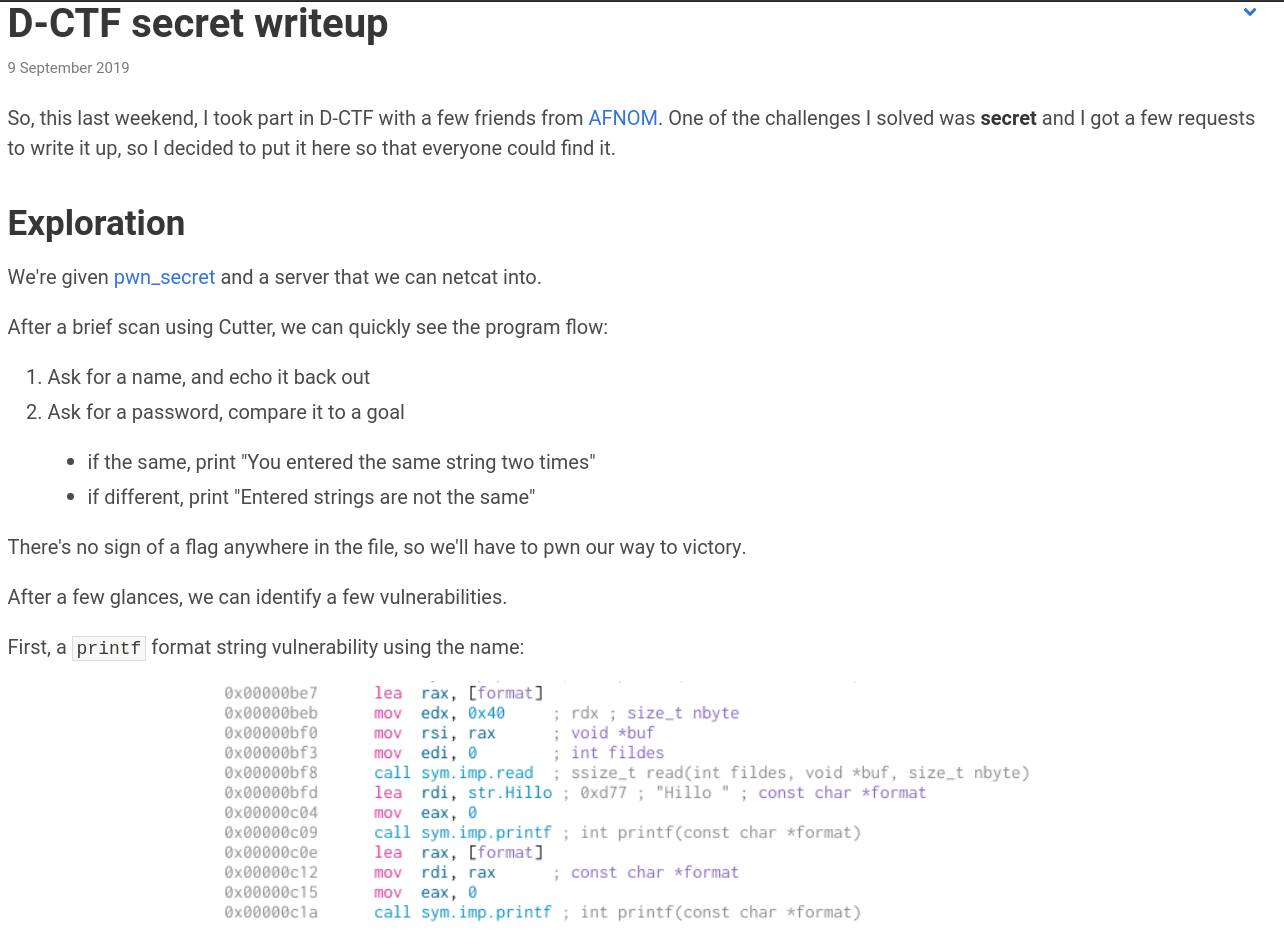Click the 'no sign of a flag' paragraph
Image resolution: width=1284 pixels, height=948 pixels.
click(x=377, y=547)
